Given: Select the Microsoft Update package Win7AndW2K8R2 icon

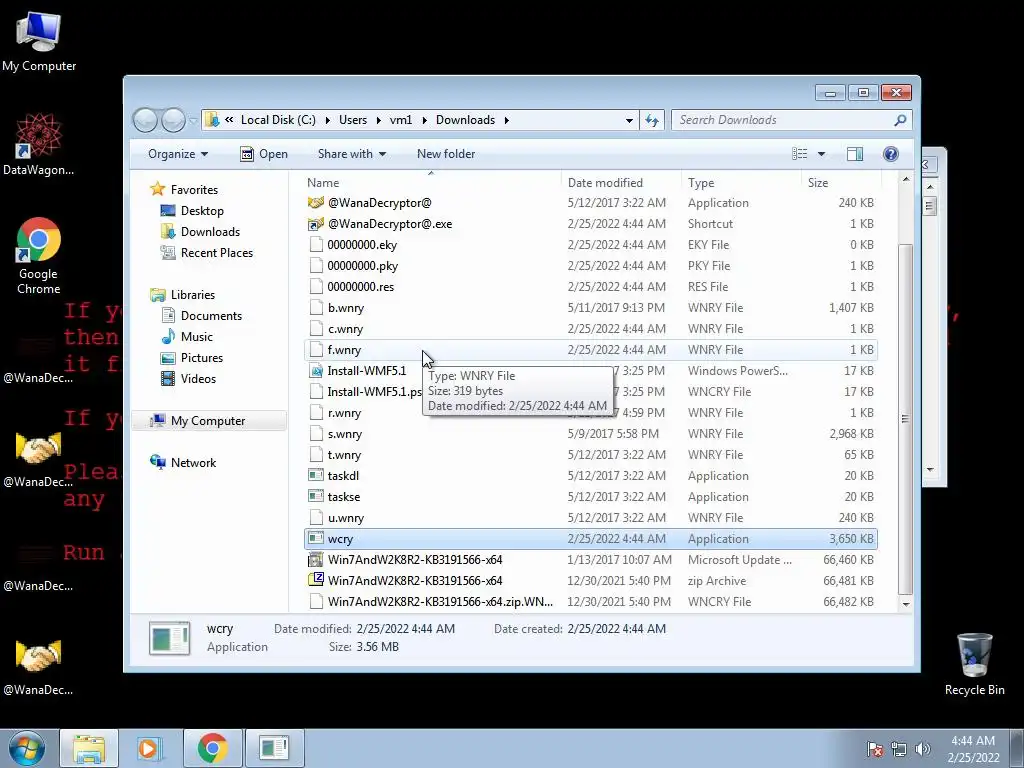Looking at the screenshot, I should tap(316, 560).
